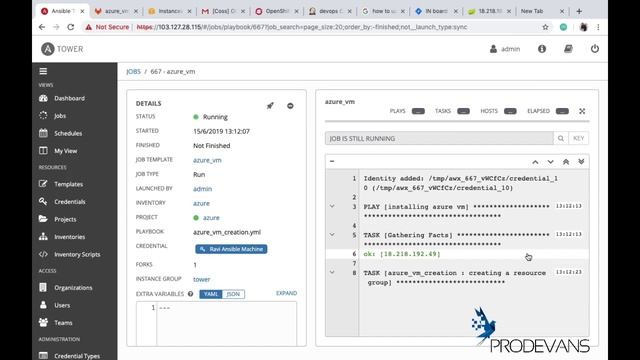Jump to top of job output

(x=566, y=162)
